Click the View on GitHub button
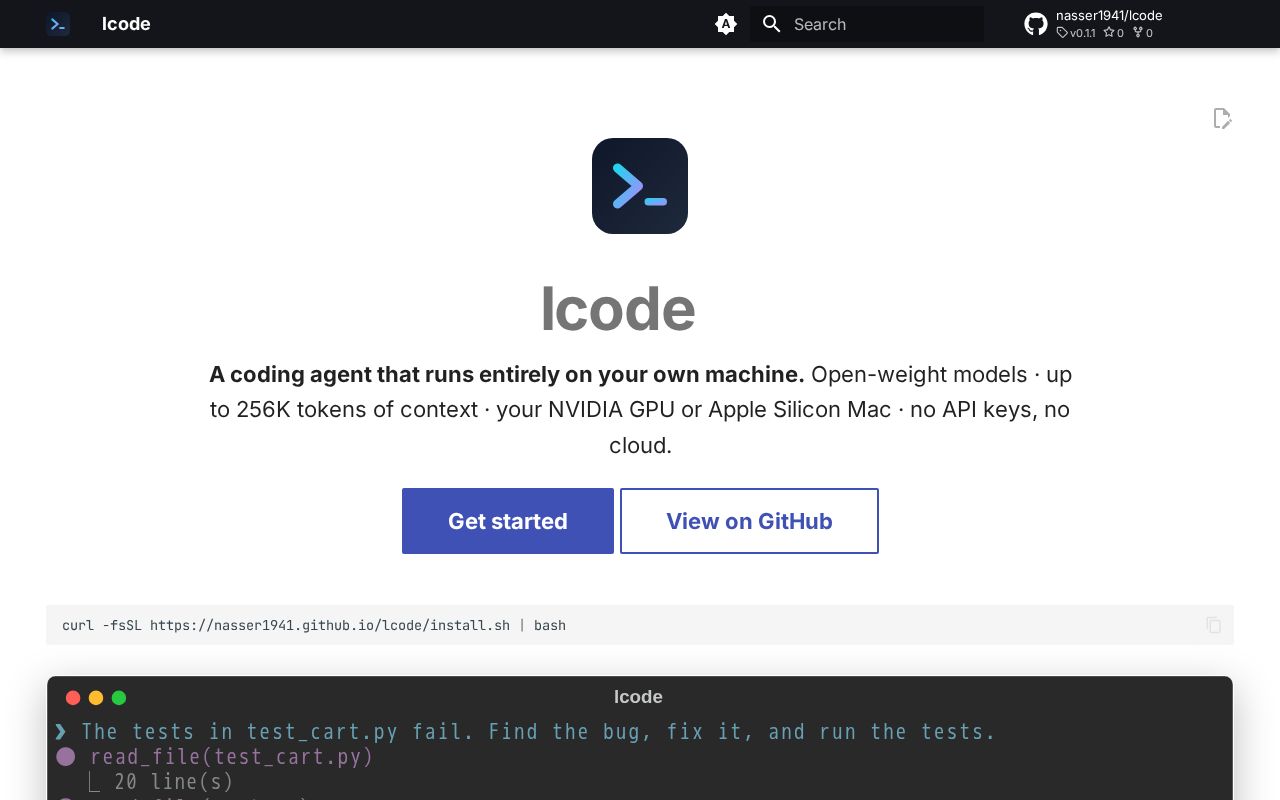 click(x=749, y=521)
